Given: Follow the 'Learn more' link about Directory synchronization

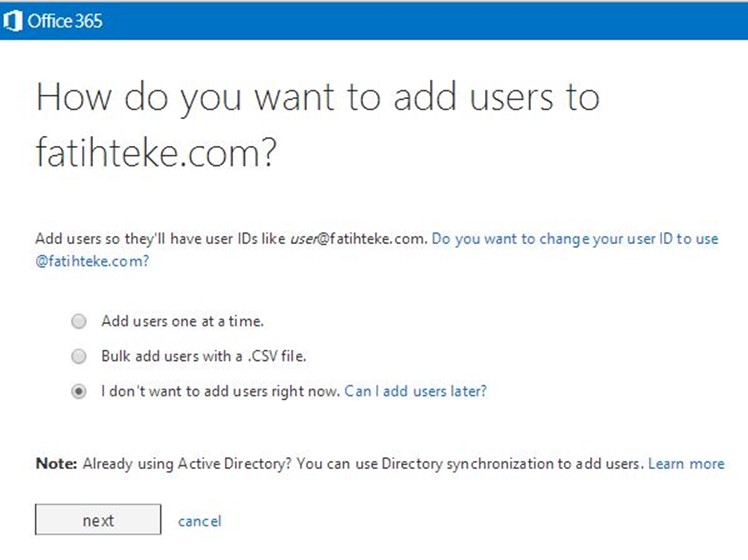Looking at the screenshot, I should coord(686,464).
